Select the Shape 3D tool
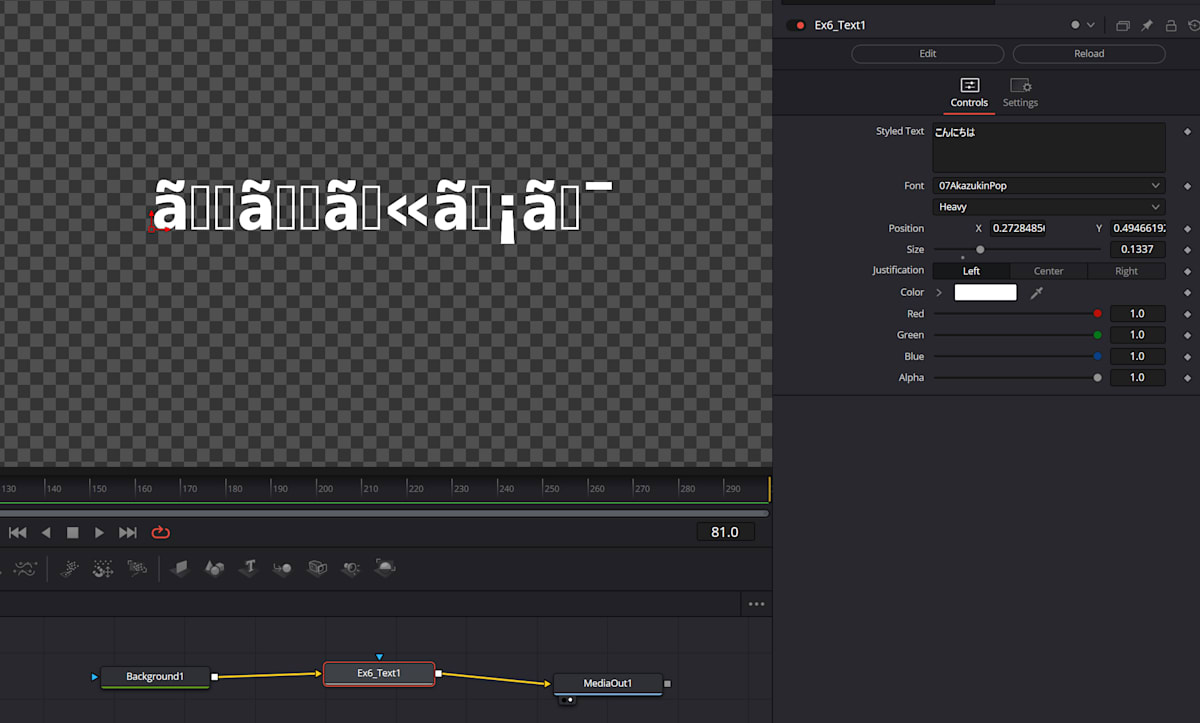 (x=214, y=568)
